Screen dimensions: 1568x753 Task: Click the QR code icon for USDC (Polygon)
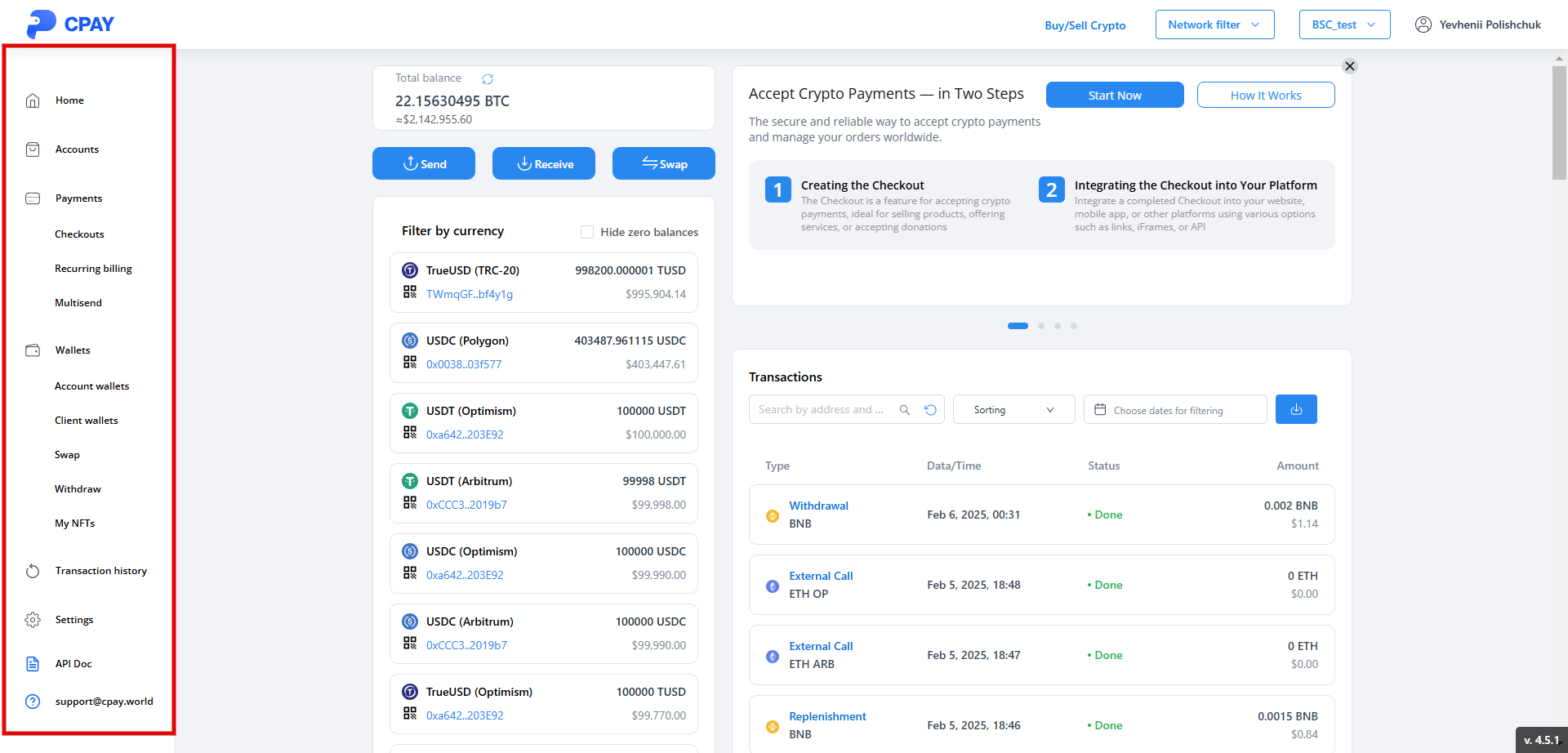[x=410, y=362]
